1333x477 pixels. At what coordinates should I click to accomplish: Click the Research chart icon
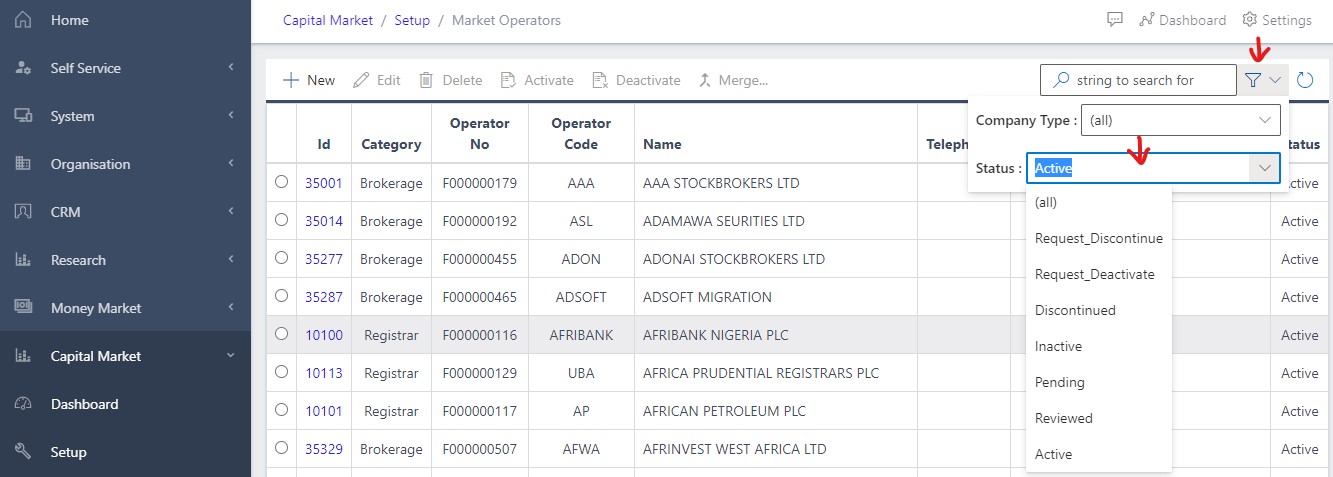click(x=24, y=260)
